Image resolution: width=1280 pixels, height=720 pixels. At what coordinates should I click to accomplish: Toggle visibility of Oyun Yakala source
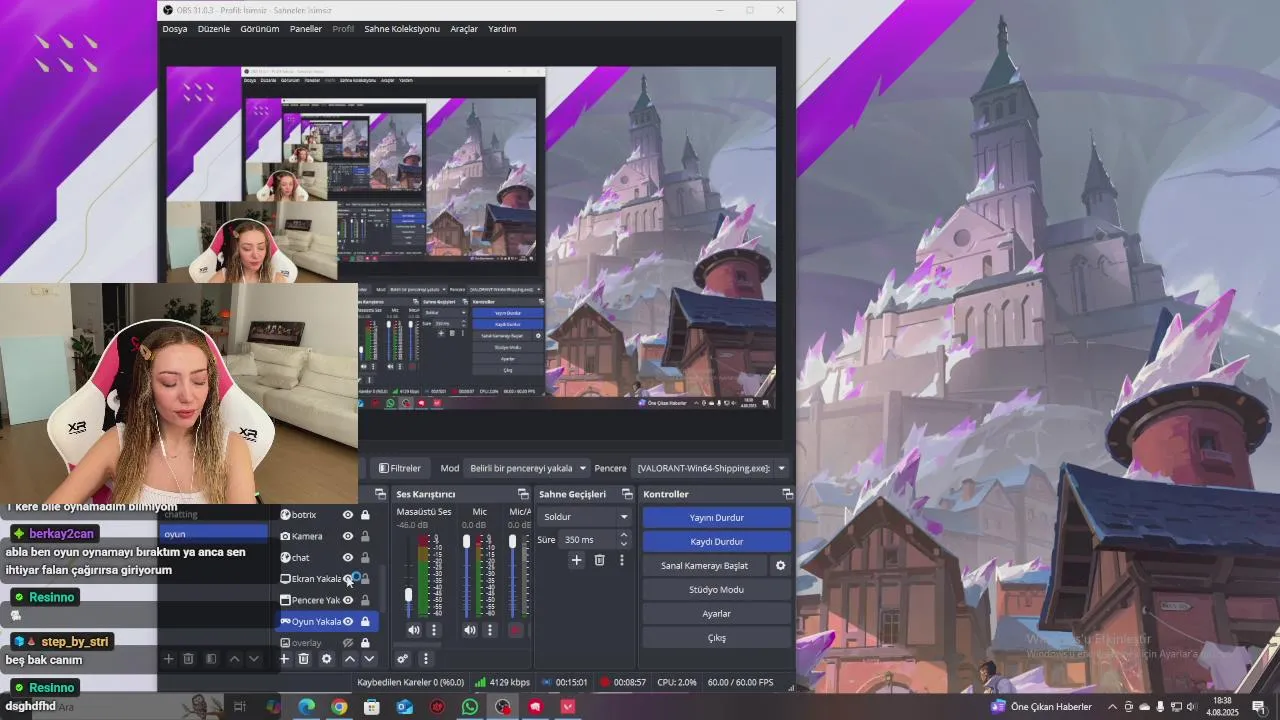point(348,621)
